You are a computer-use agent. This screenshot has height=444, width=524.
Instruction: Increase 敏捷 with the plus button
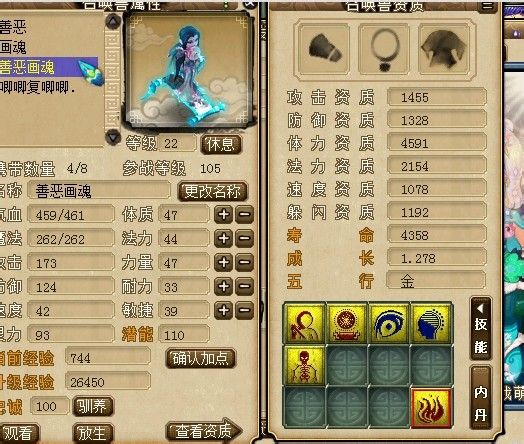coord(224,311)
